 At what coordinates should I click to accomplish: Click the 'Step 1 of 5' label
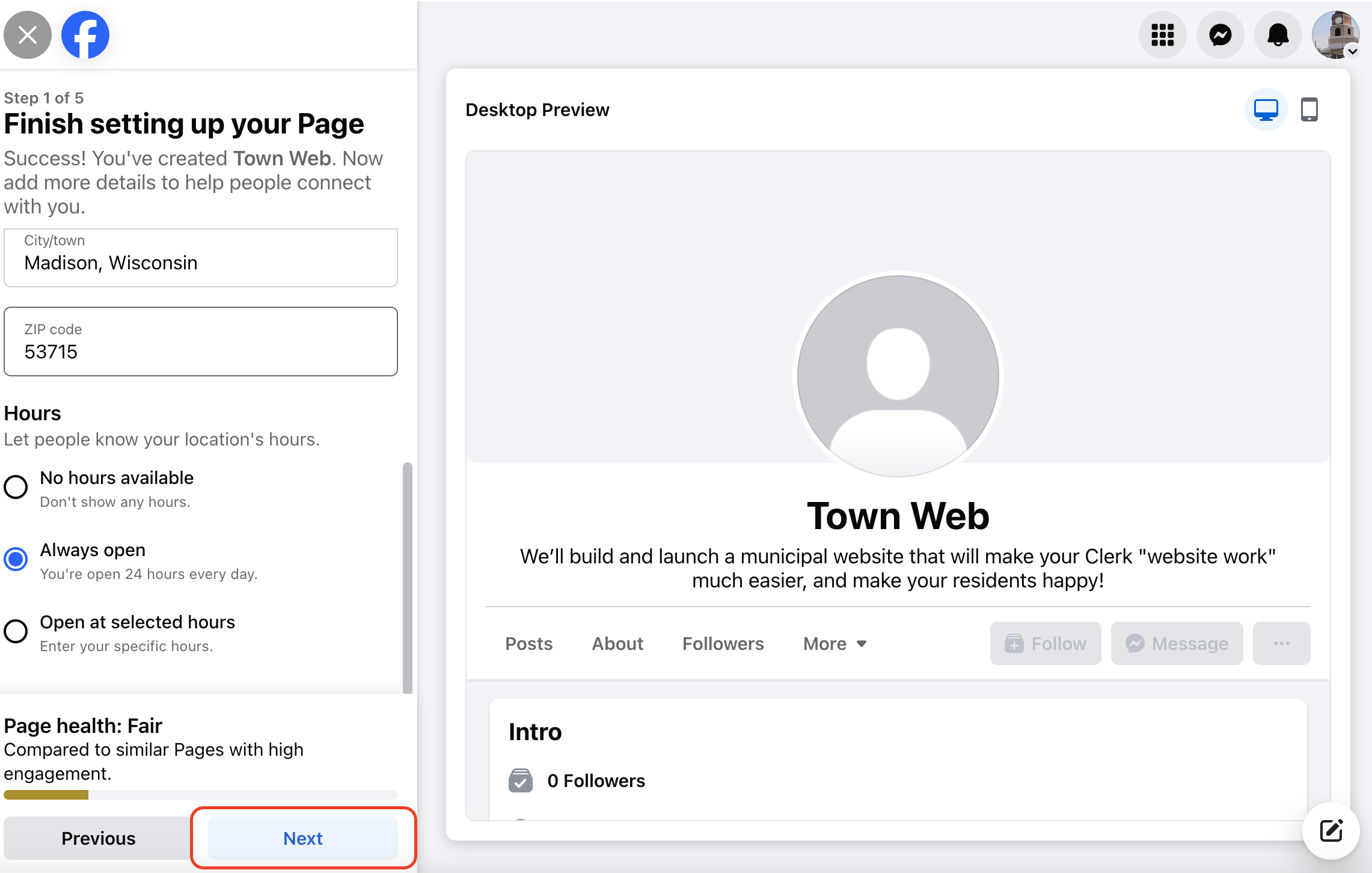[x=44, y=97]
